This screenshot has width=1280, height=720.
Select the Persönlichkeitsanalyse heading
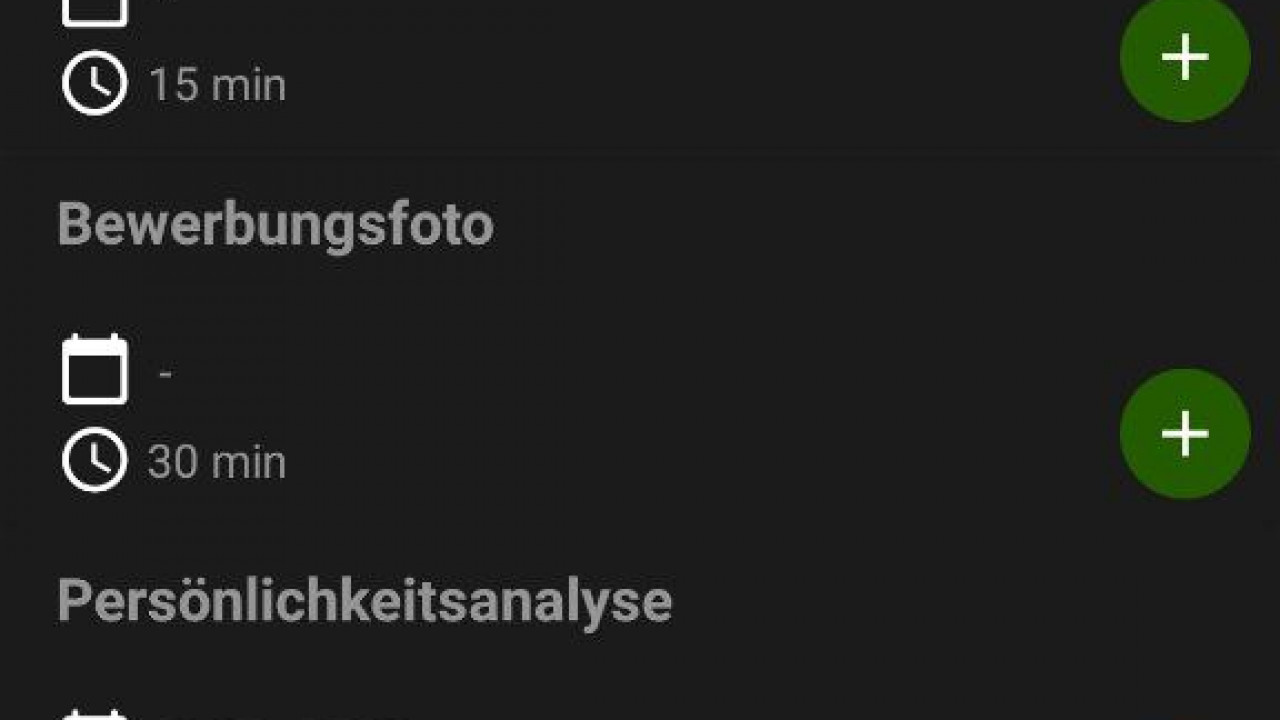point(364,601)
